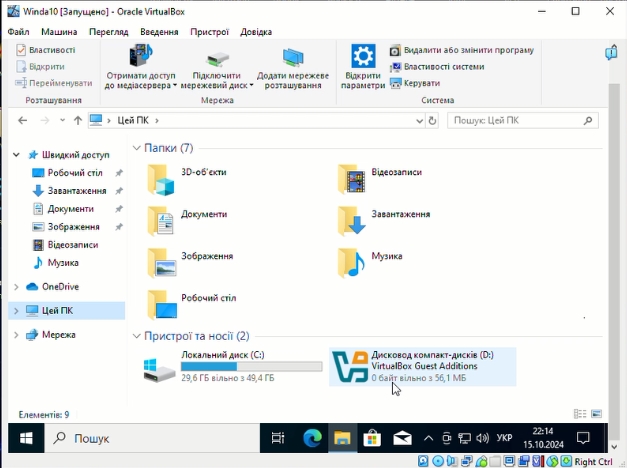Select Музика folder icon in main pane
627x468 pixels.
[351, 263]
